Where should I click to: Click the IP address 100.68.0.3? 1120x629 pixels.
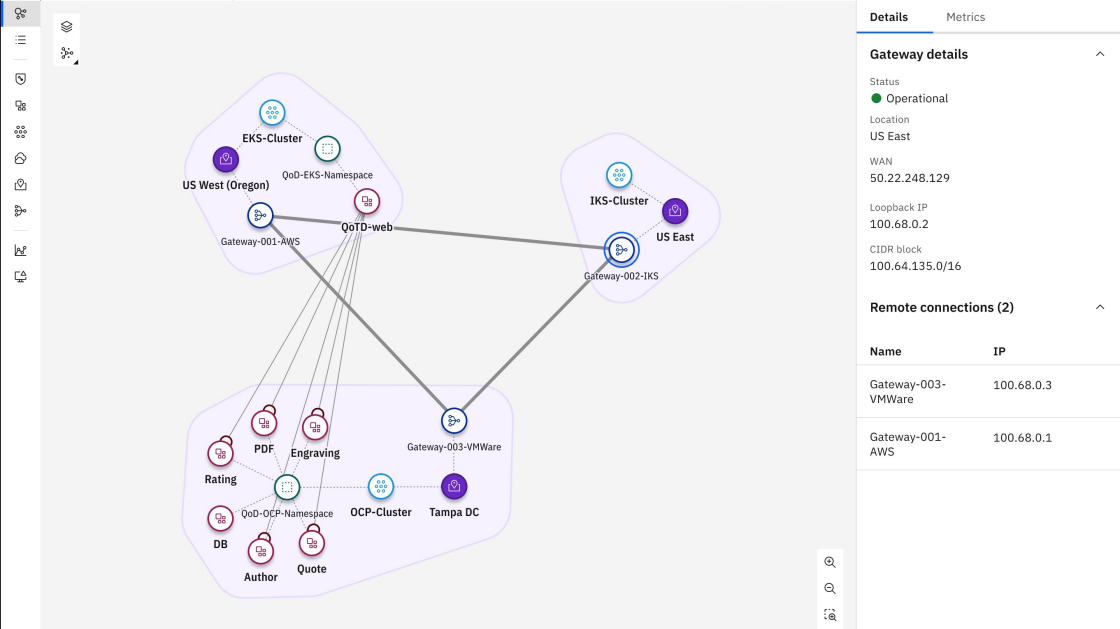tap(1022, 386)
